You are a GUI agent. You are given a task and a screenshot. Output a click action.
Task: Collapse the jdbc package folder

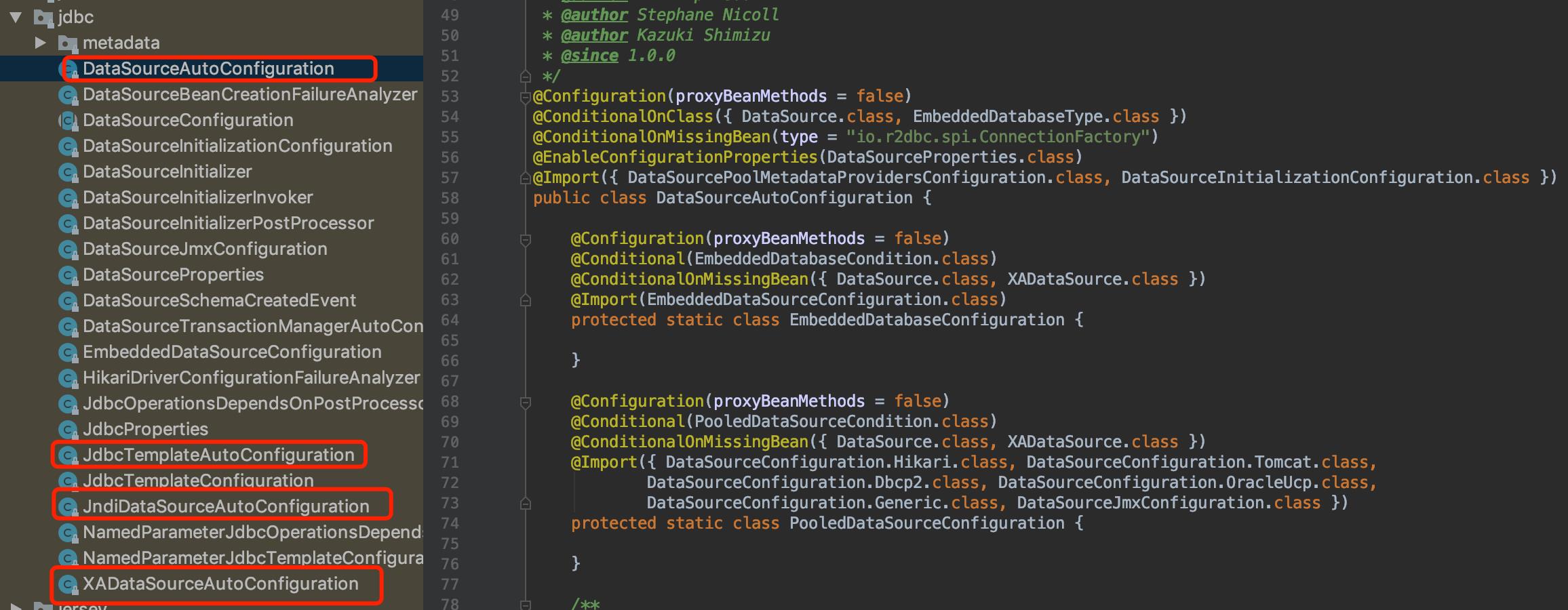click(16, 17)
